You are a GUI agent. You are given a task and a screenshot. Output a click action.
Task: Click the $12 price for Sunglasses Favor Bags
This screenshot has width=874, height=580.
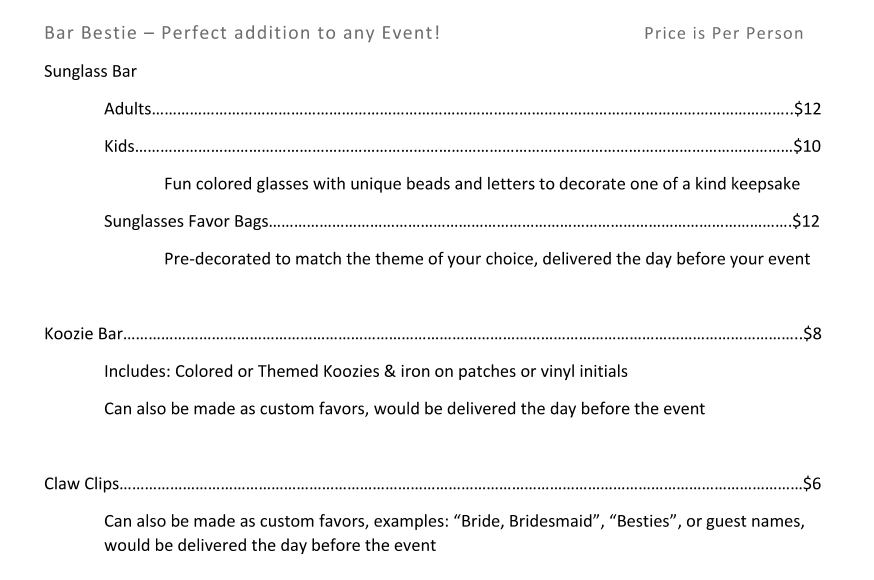805,221
